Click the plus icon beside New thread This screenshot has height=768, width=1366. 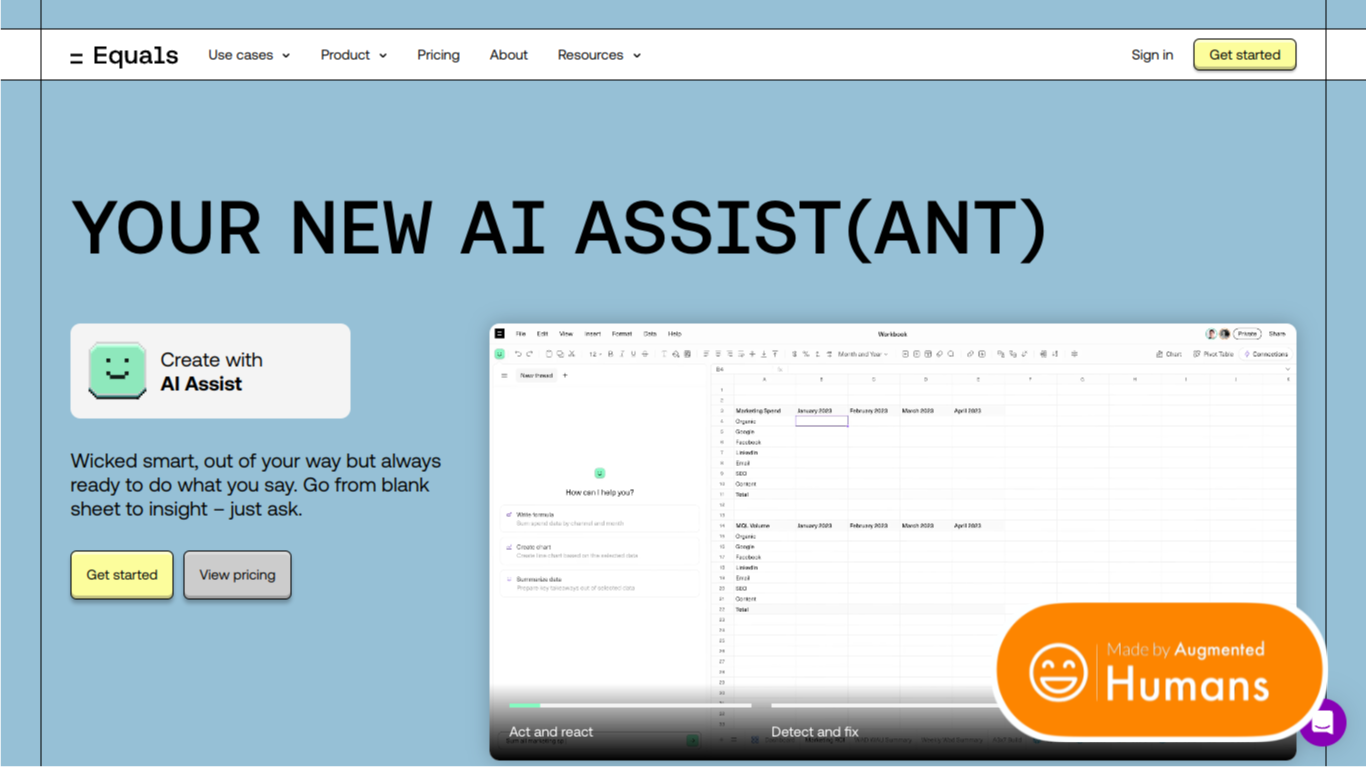(565, 376)
